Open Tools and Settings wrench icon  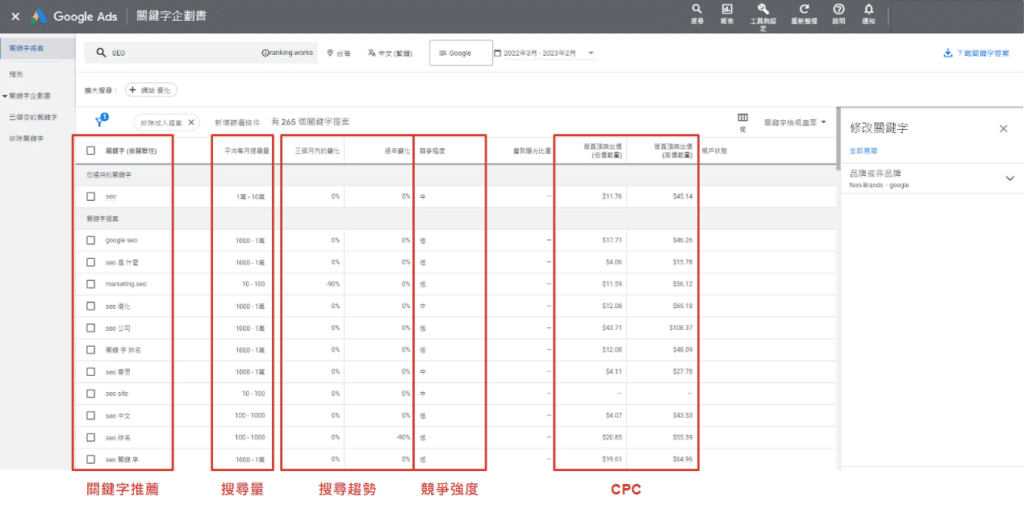coord(763,9)
